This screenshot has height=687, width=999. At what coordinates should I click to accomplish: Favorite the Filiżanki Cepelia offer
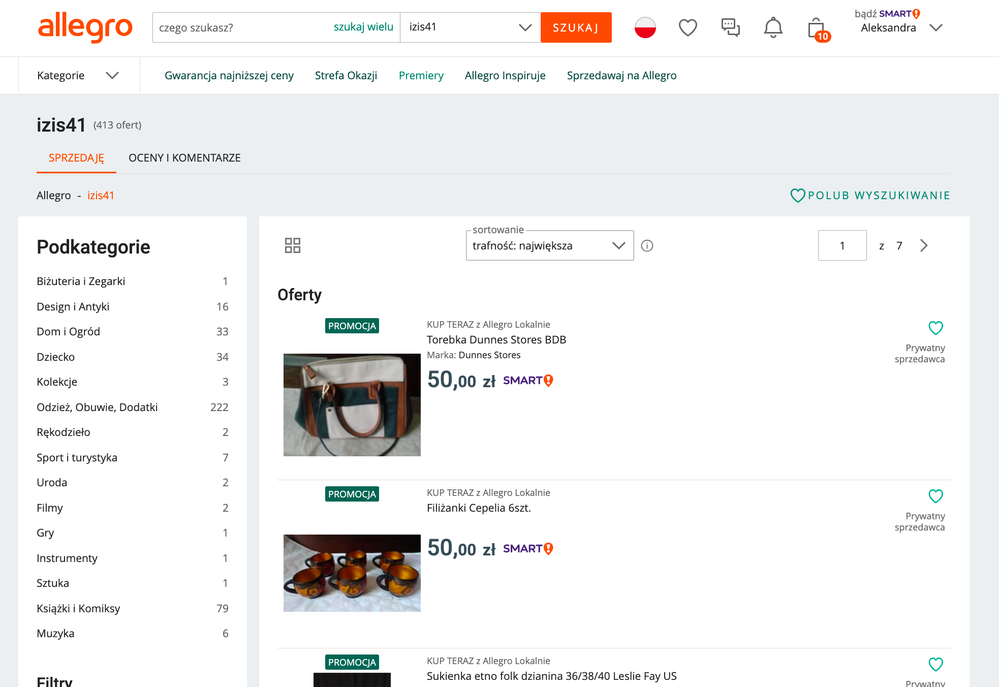pyautogui.click(x=935, y=496)
